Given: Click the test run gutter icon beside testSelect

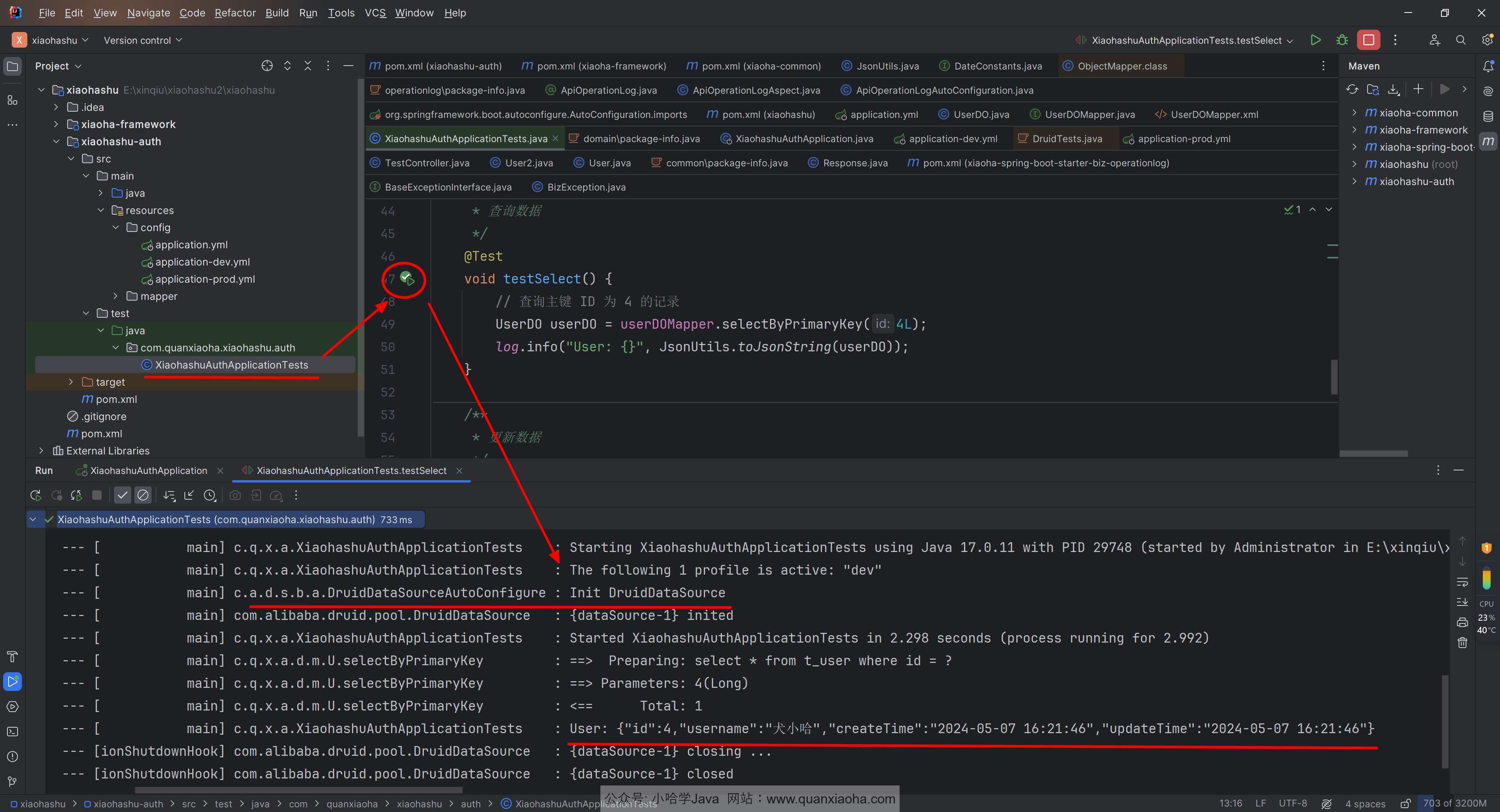Looking at the screenshot, I should point(407,278).
